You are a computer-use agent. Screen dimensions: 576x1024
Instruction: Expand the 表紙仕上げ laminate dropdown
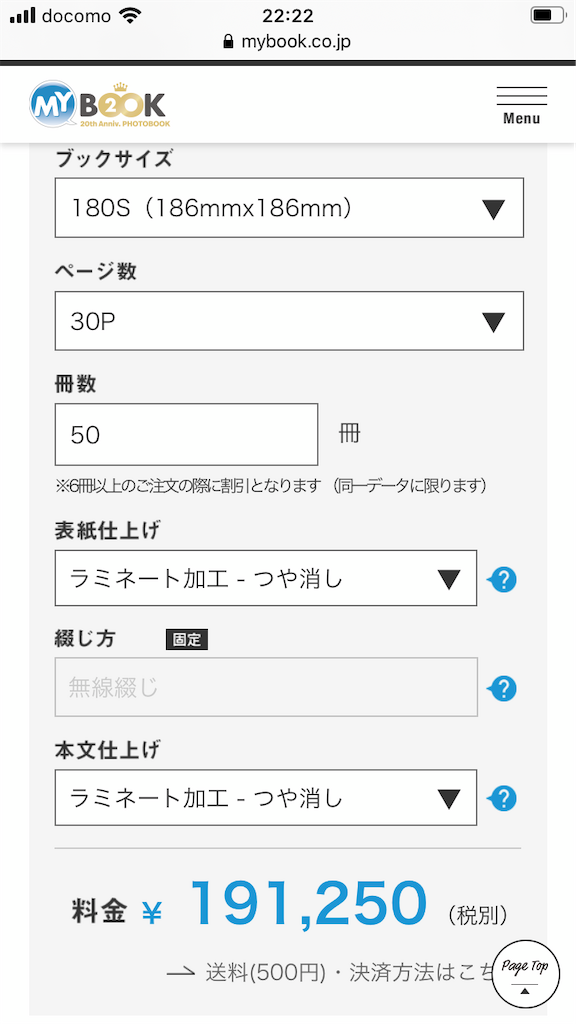point(266,578)
